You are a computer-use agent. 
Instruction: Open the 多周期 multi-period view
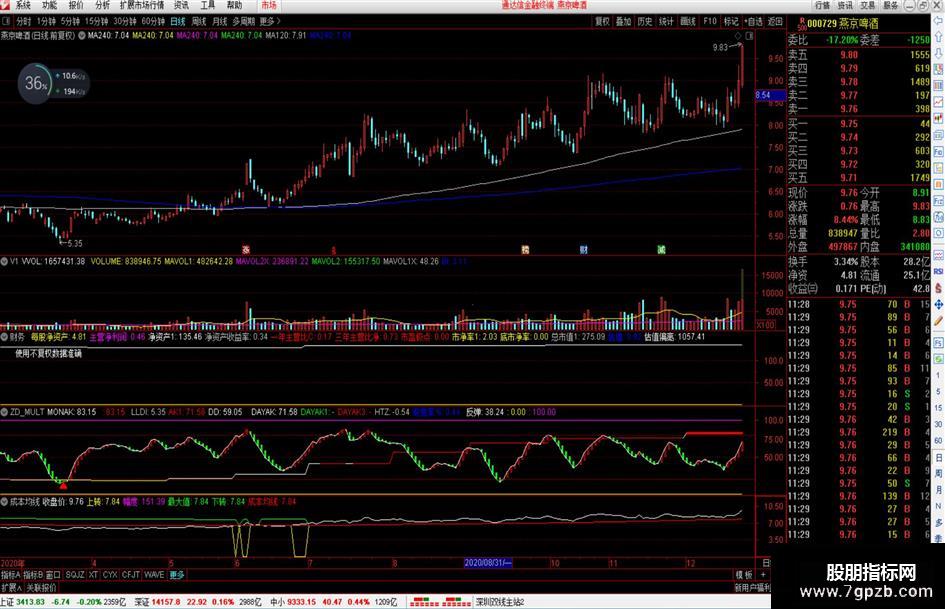[243, 22]
